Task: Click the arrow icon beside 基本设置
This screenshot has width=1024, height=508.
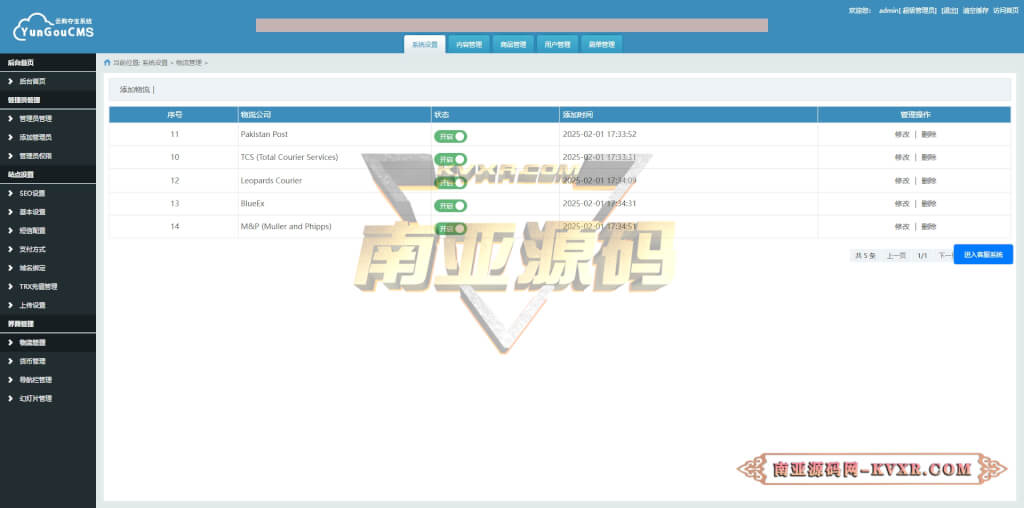Action: tap(11, 212)
